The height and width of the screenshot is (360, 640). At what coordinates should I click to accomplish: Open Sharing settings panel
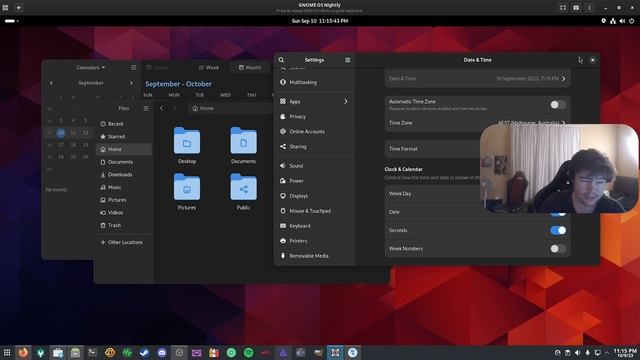point(314,147)
